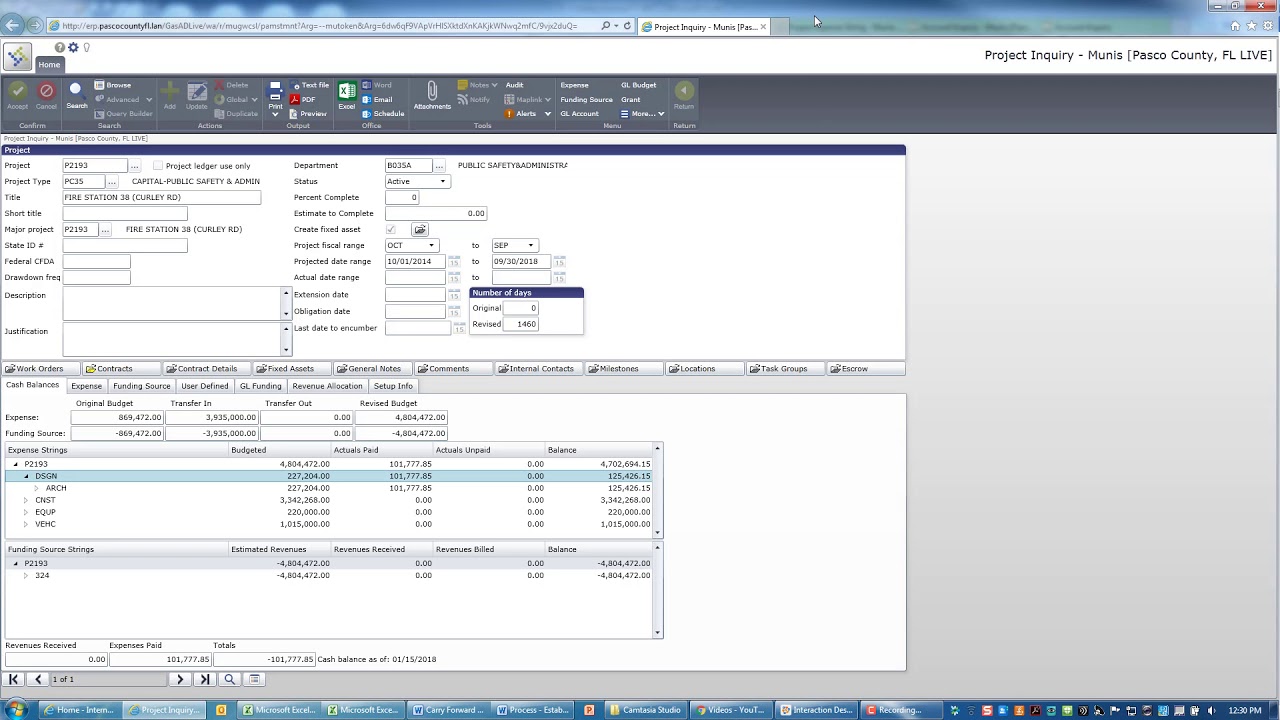
Task: Click the browser back arrow button
Action: (x=13, y=25)
